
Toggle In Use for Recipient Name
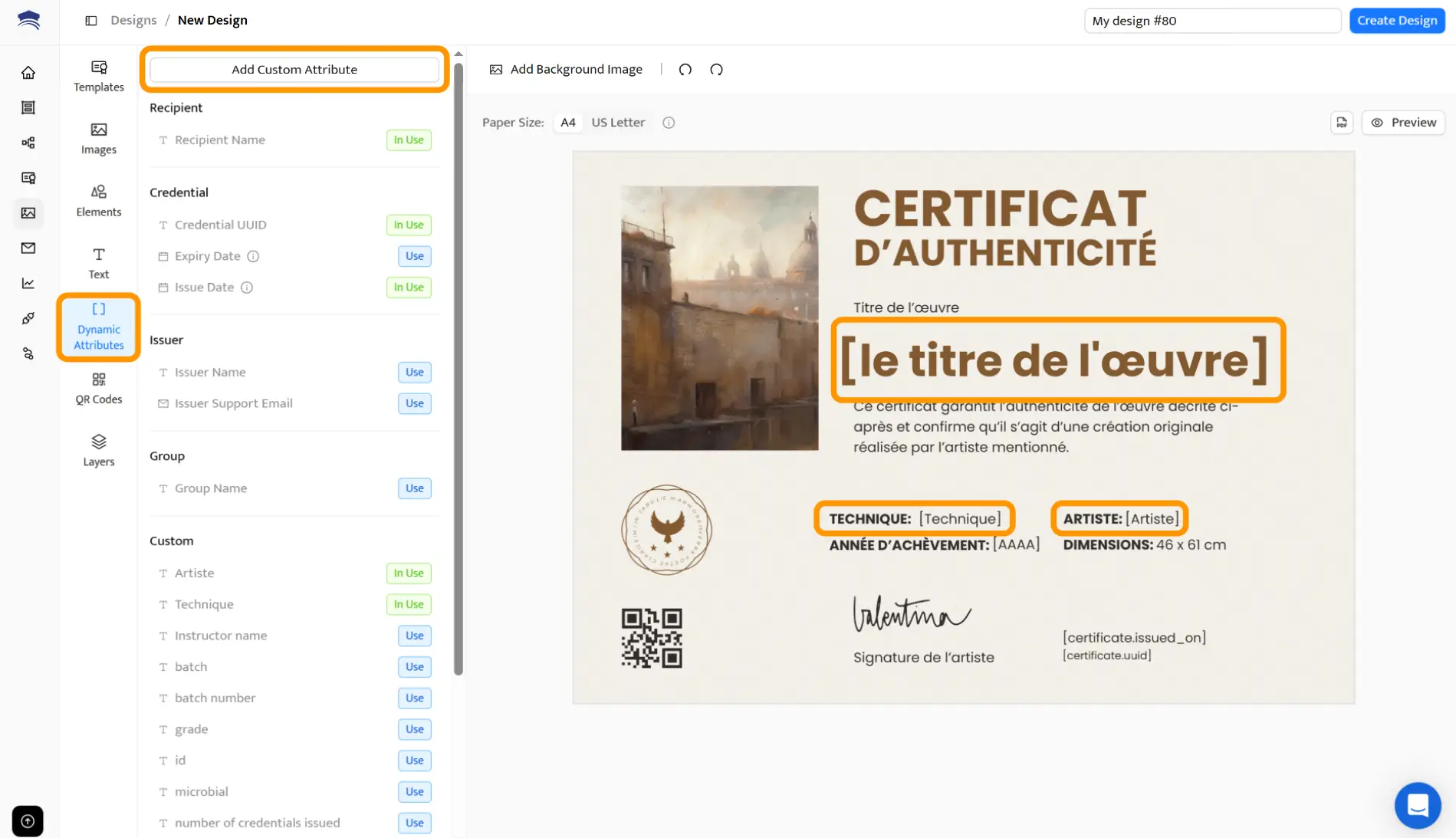[409, 140]
